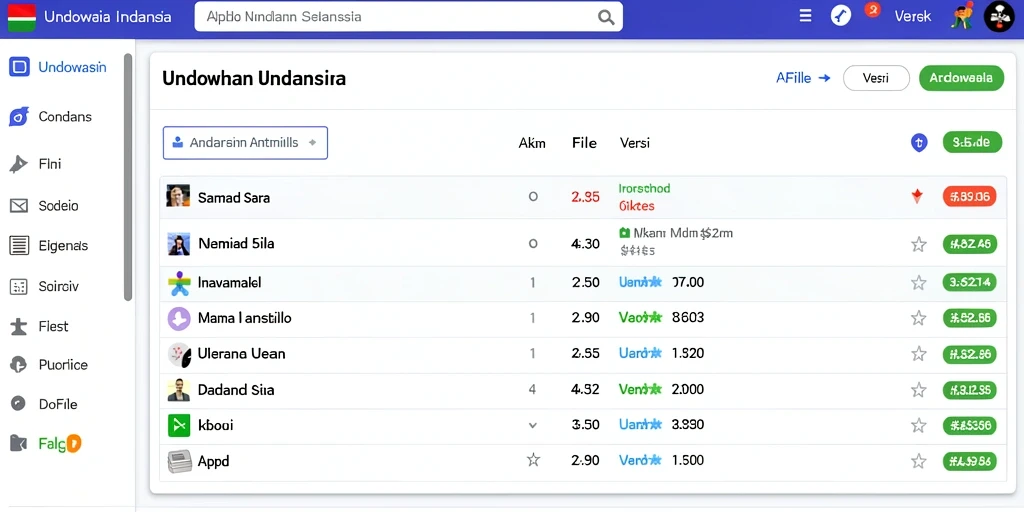
Task: Open the AFille arrow link
Action: 803,78
